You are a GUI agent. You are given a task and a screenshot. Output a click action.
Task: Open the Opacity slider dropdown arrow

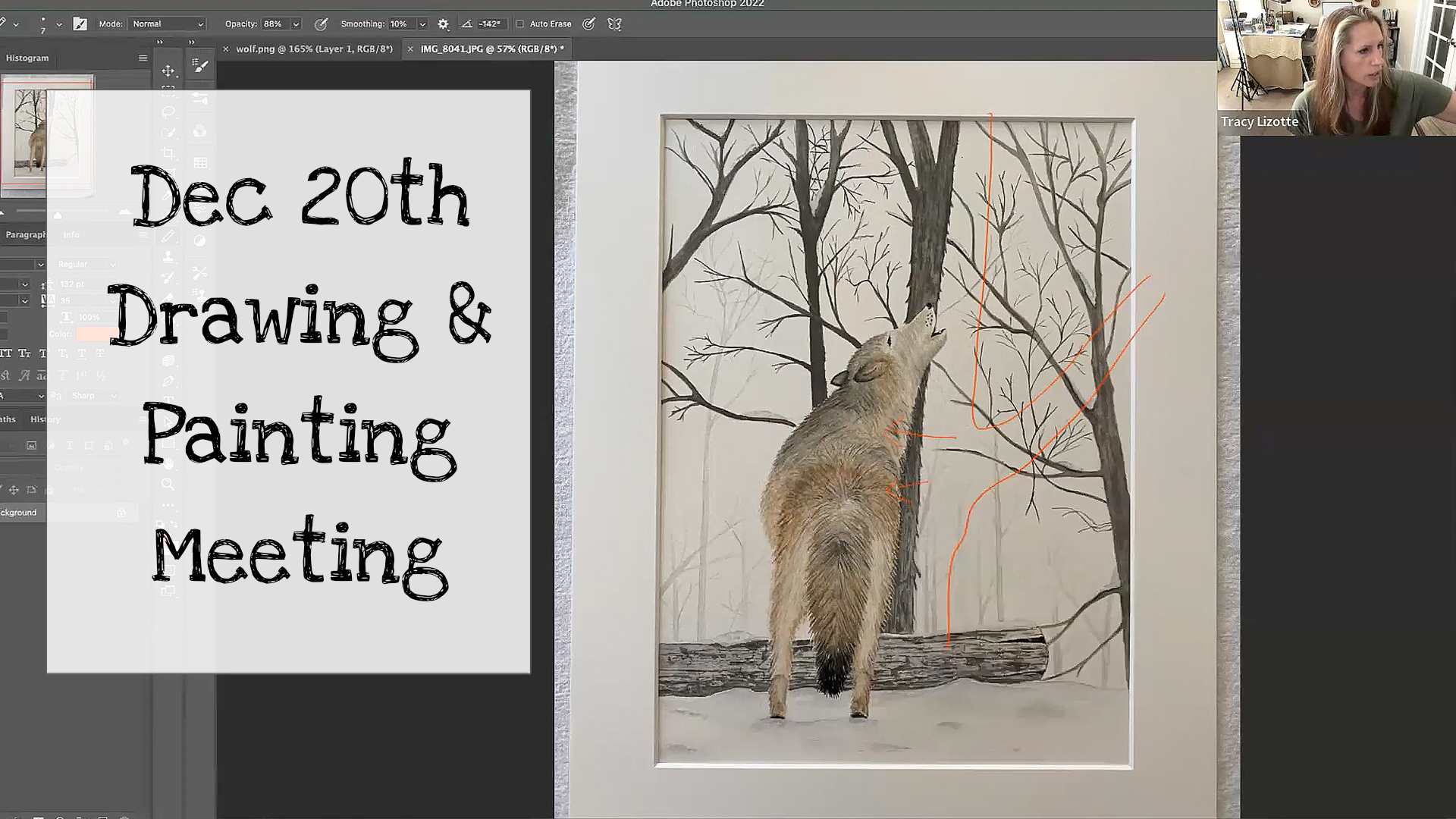pyautogui.click(x=297, y=24)
